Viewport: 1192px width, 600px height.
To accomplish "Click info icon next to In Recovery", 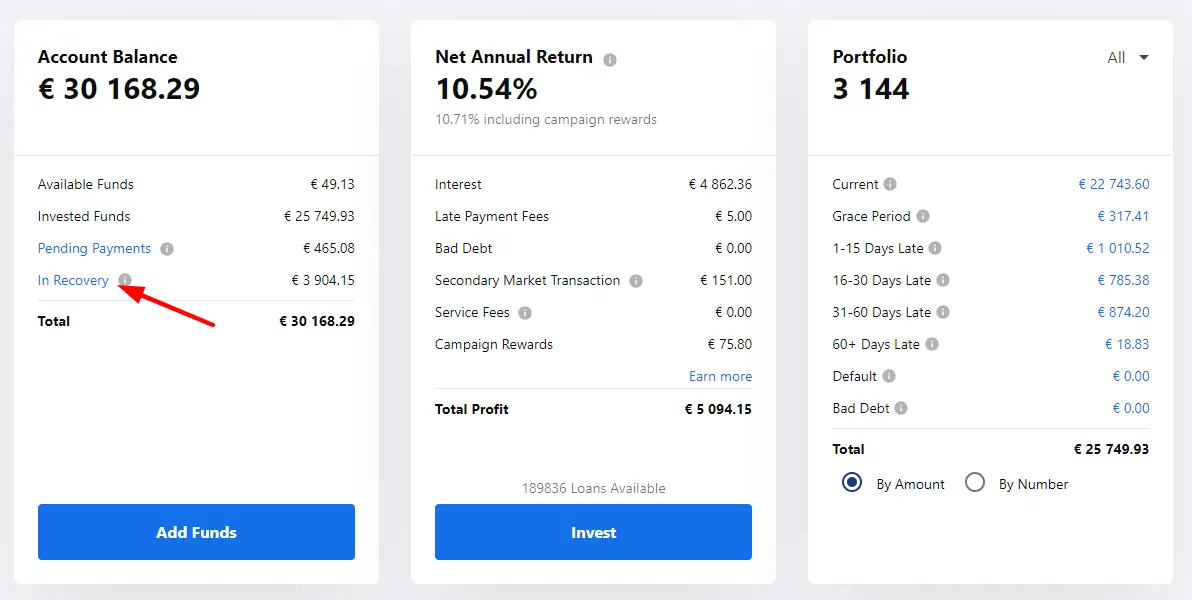I will (125, 280).
